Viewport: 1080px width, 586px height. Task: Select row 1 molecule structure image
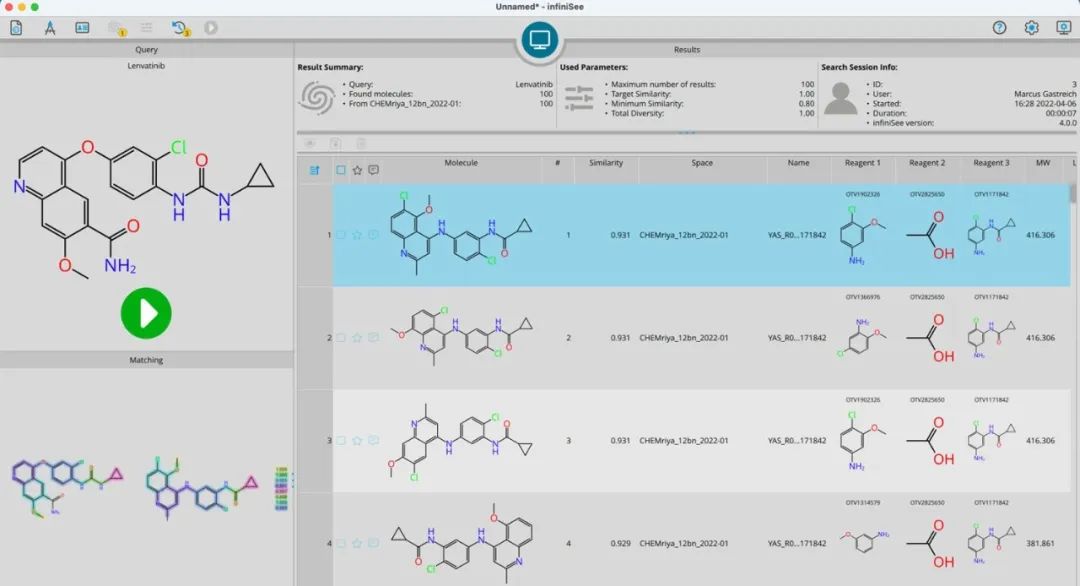click(460, 234)
